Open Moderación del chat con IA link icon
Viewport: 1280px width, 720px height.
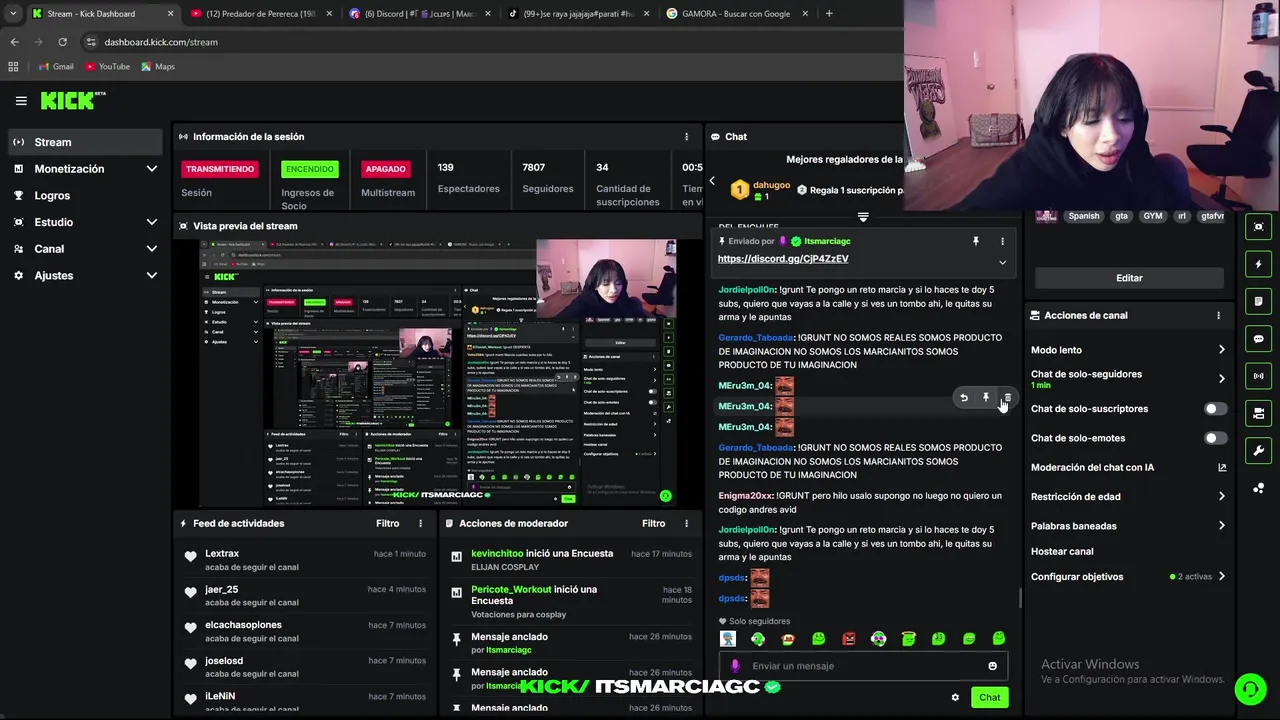point(1222,467)
